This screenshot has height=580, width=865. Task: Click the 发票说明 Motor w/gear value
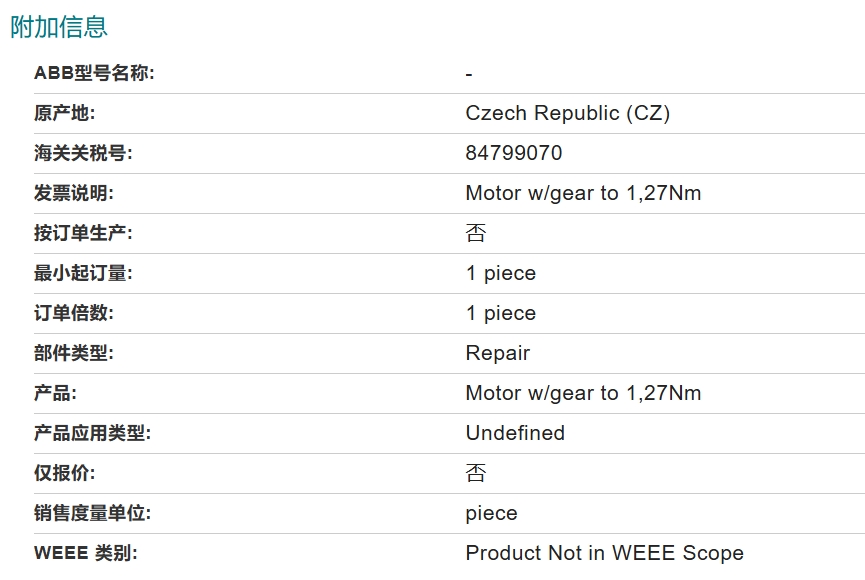(583, 193)
